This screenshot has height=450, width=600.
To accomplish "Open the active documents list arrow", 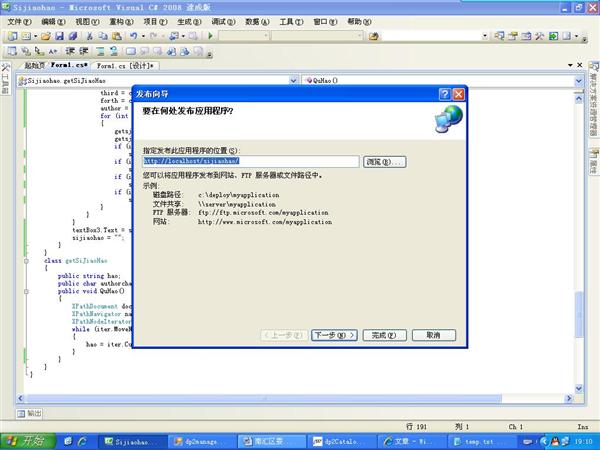I will 570,65.
